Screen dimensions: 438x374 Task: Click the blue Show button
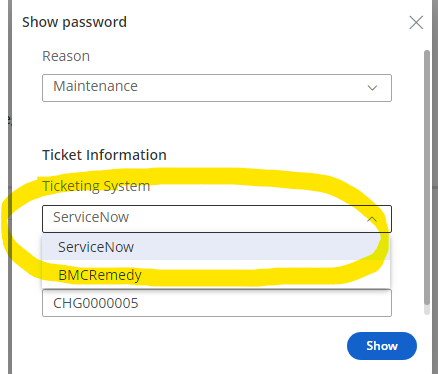coord(382,346)
